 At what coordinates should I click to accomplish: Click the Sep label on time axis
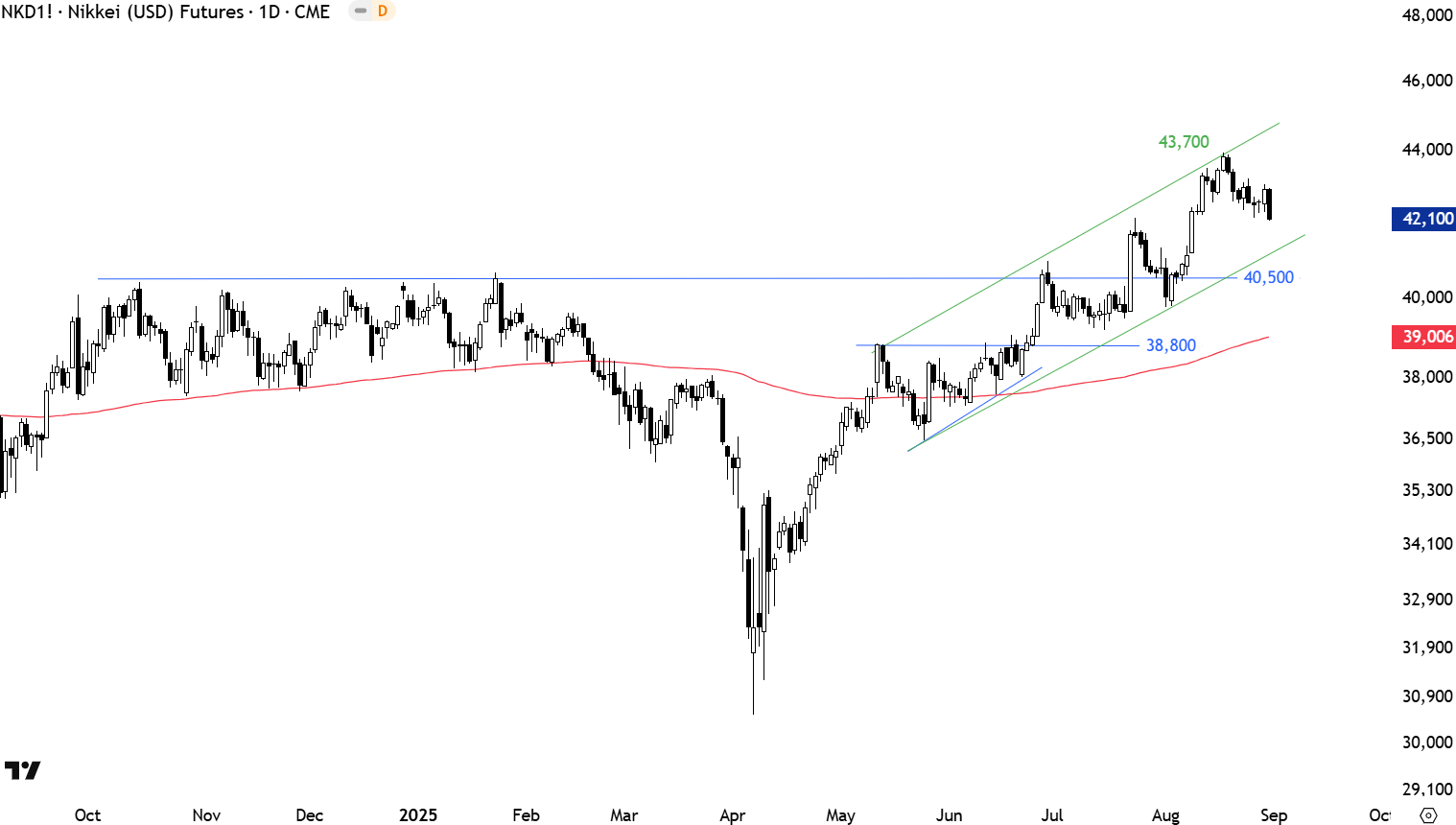click(x=1274, y=815)
